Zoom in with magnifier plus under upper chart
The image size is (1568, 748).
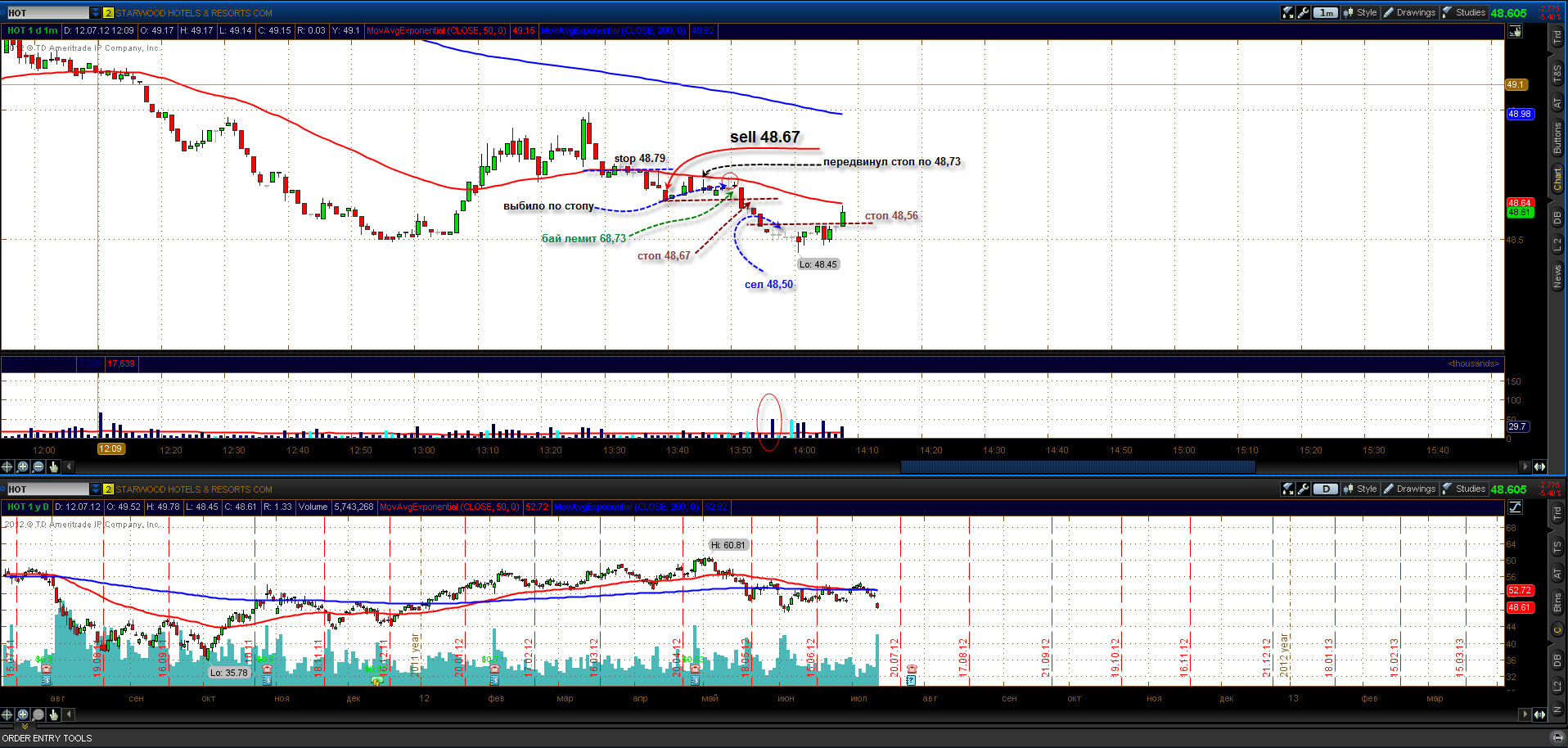tap(23, 466)
